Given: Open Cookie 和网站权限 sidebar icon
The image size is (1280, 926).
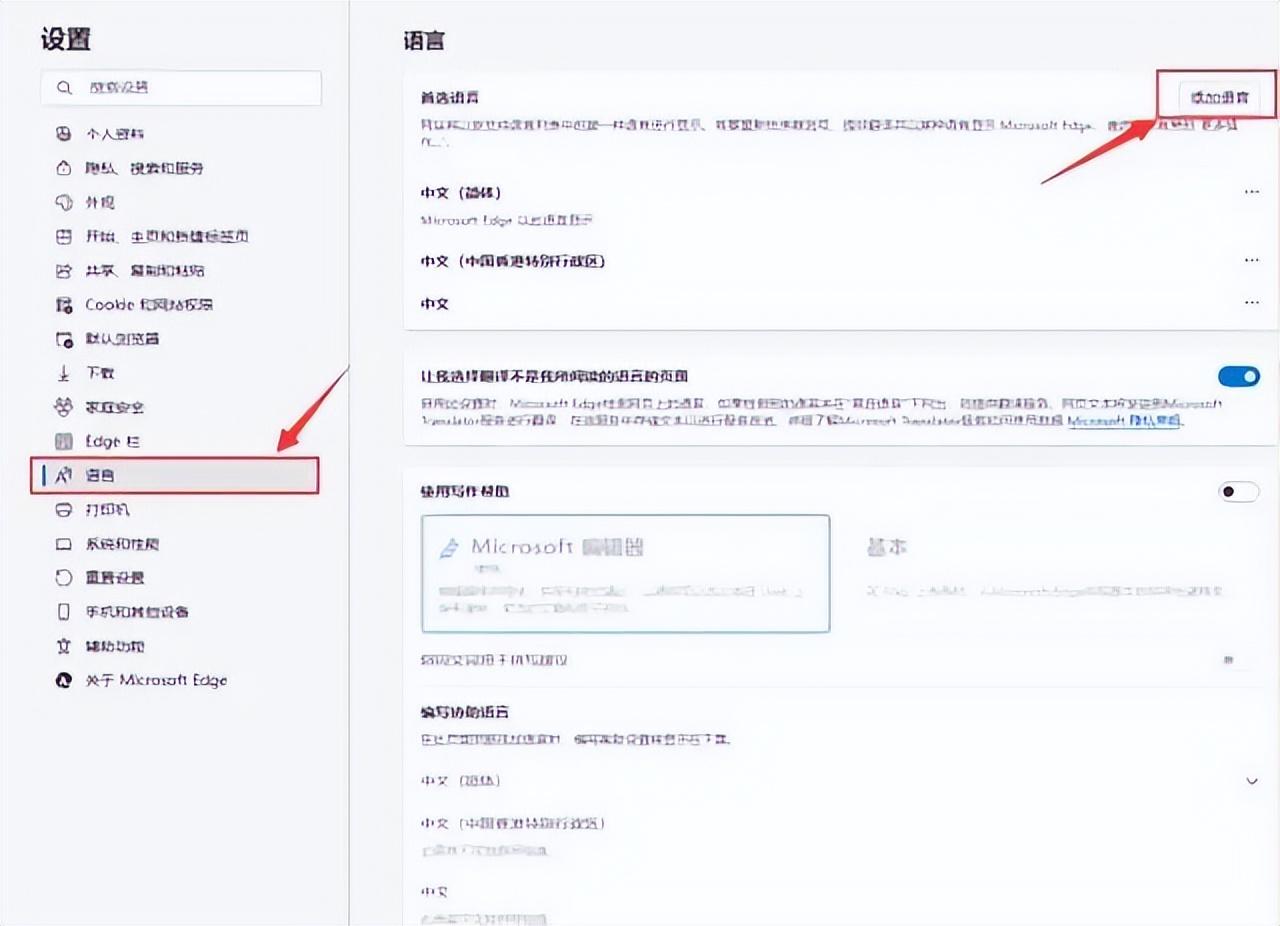Looking at the screenshot, I should pyautogui.click(x=64, y=304).
